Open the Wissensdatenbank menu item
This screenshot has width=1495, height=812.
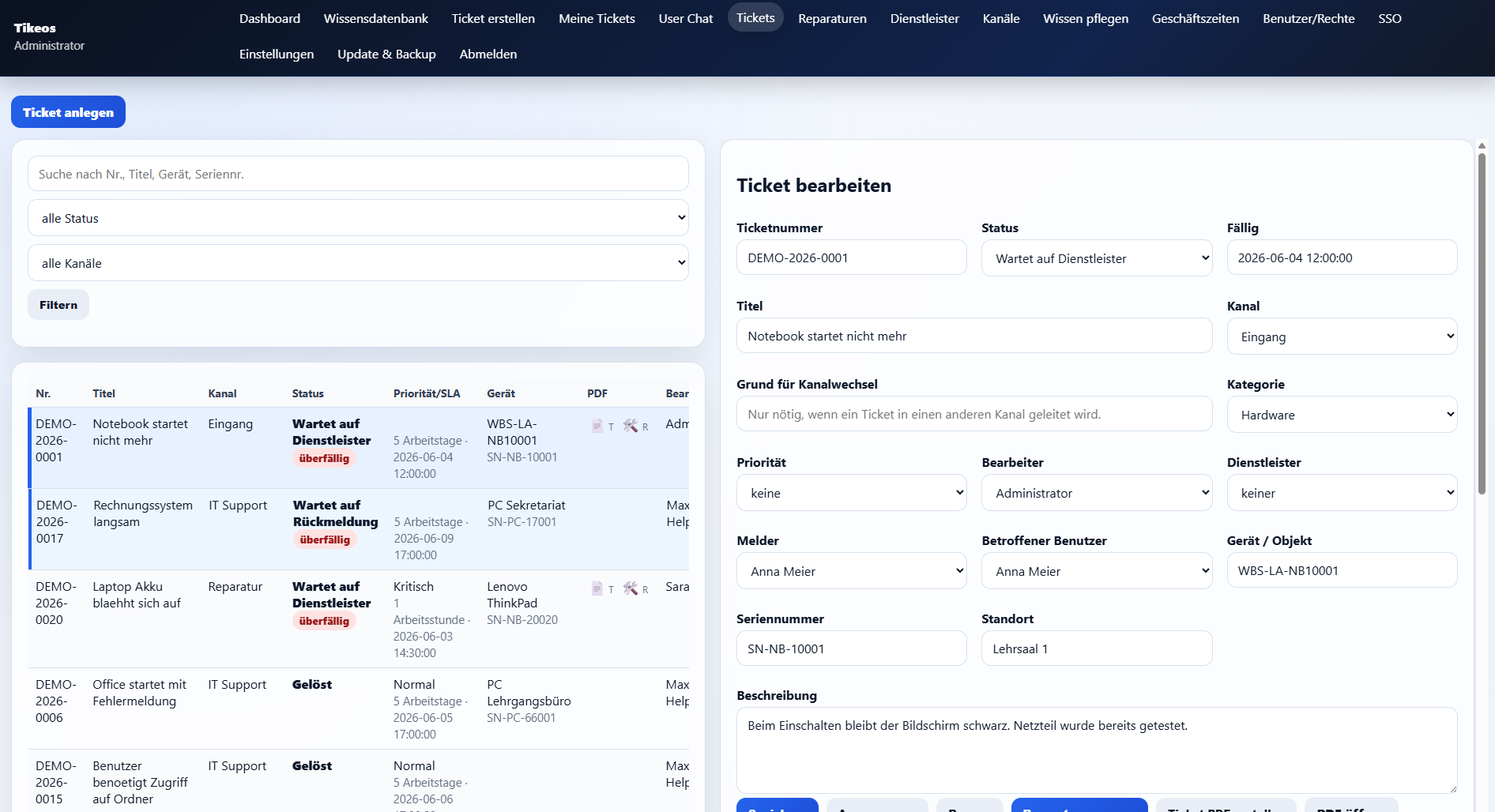376,18
